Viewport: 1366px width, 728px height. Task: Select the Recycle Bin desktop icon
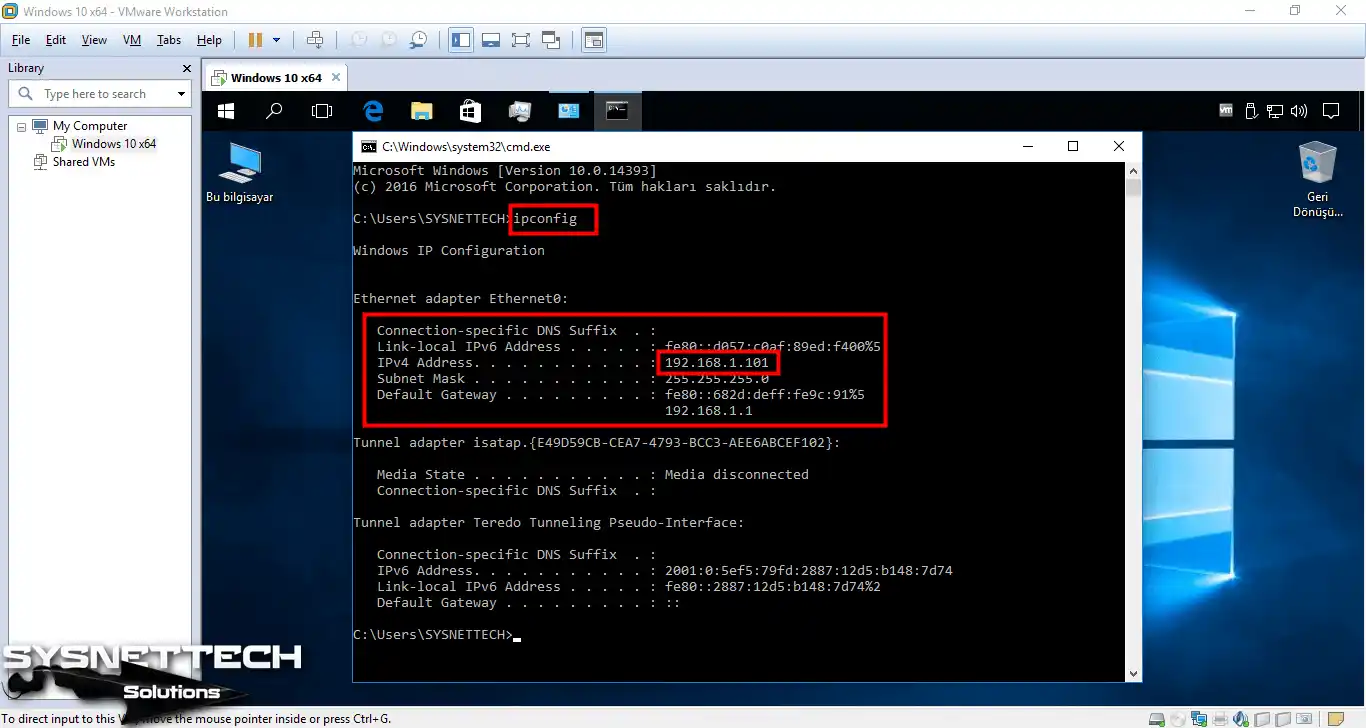pyautogui.click(x=1317, y=179)
